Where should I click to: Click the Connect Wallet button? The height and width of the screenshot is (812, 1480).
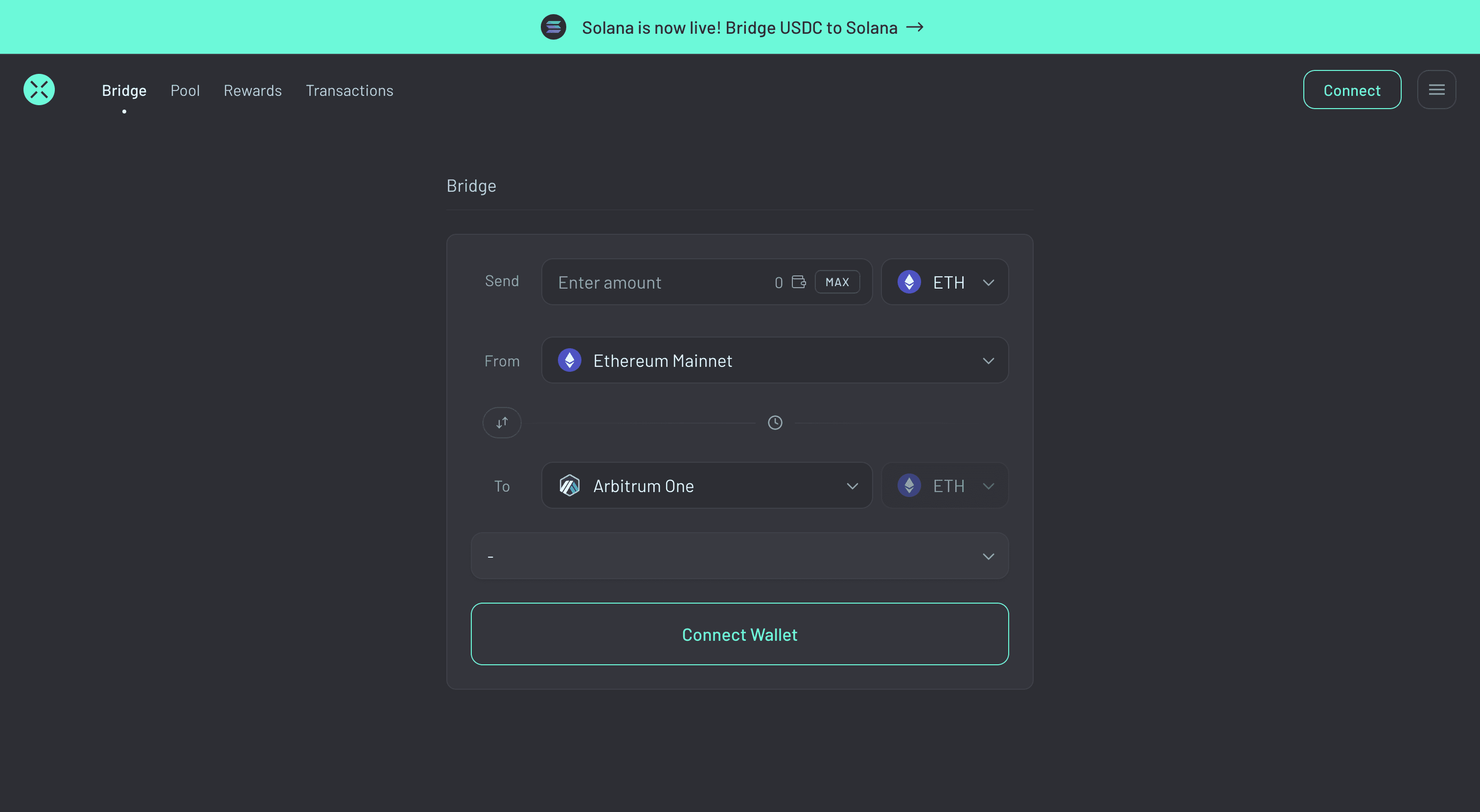[x=740, y=634]
